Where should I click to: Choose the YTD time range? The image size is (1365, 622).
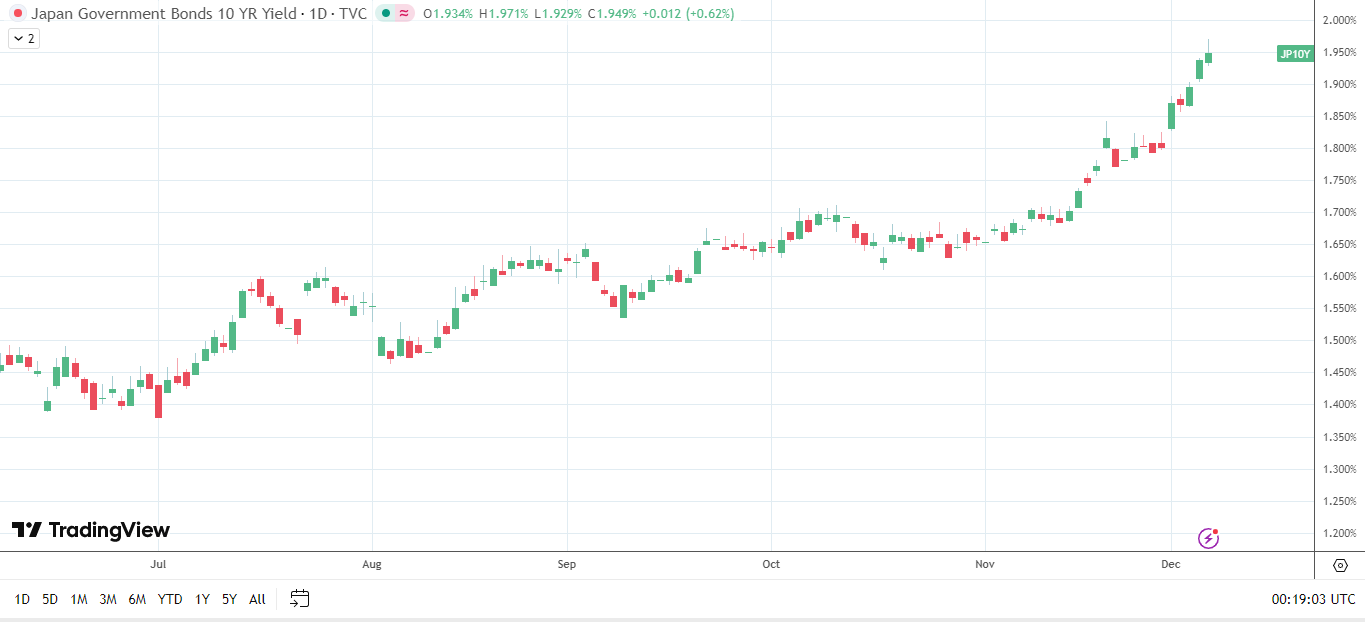click(170, 599)
